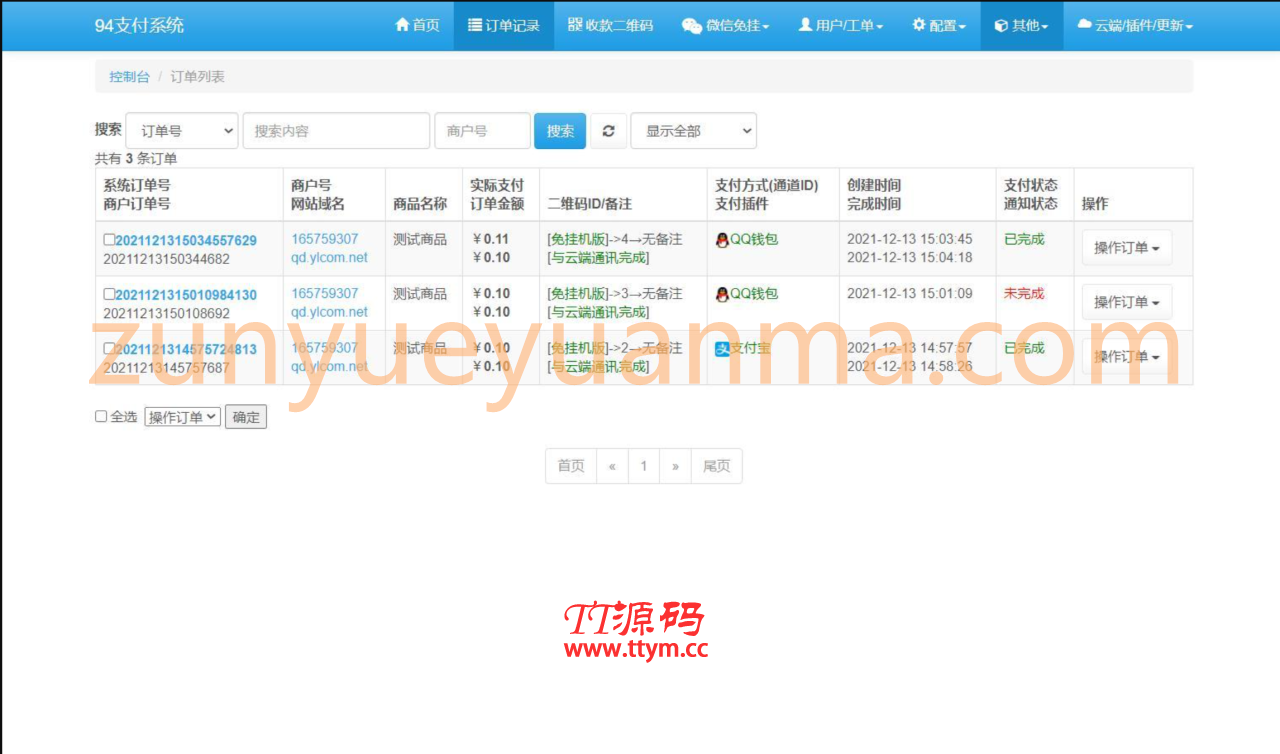Open order link 2021121314575724813
Viewport: 1280px width, 754px height.
pos(186,349)
